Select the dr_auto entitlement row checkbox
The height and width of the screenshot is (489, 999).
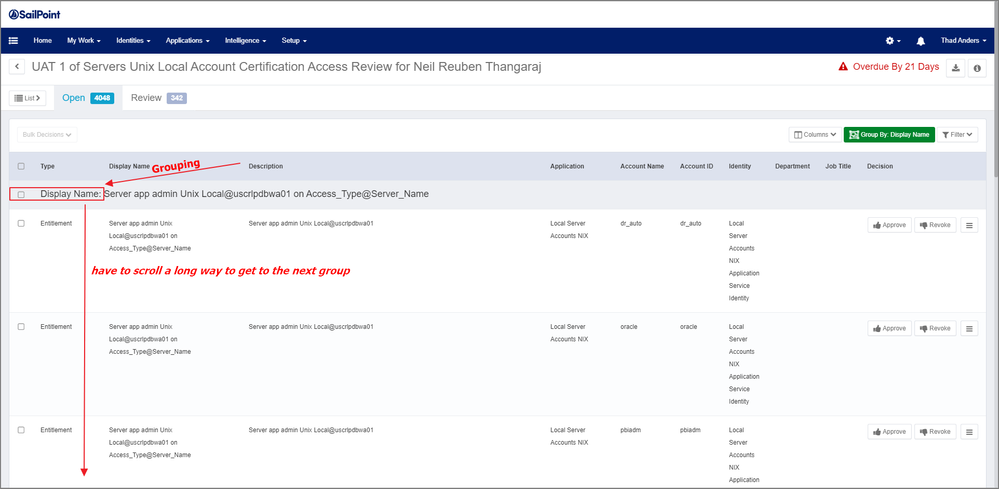click(x=21, y=224)
